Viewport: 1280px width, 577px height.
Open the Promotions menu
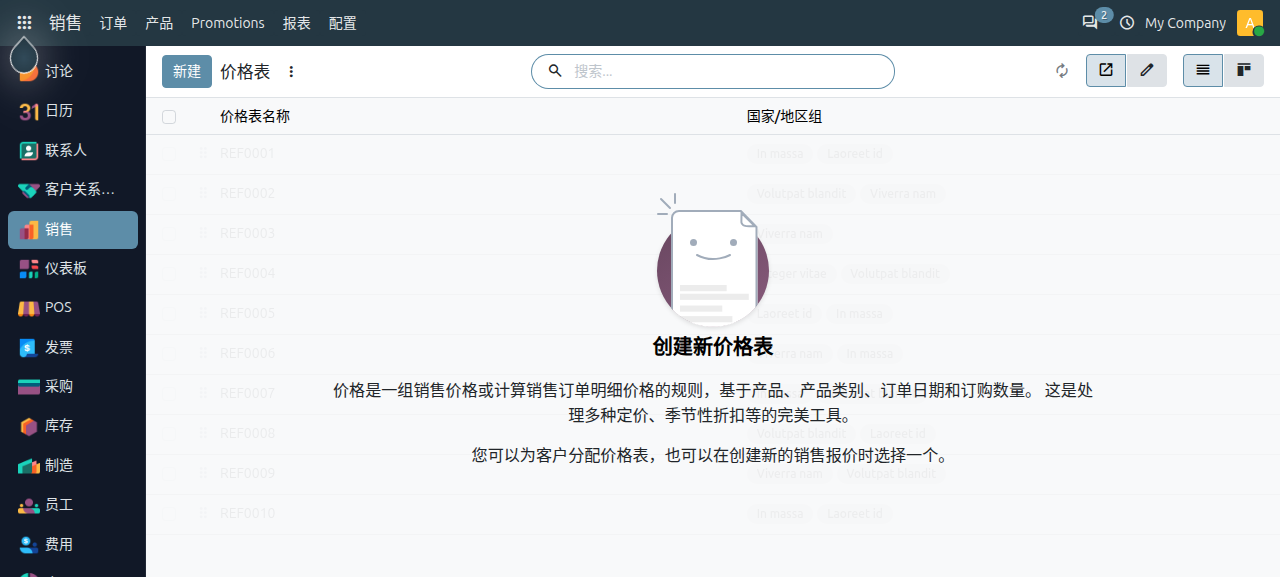click(x=228, y=23)
